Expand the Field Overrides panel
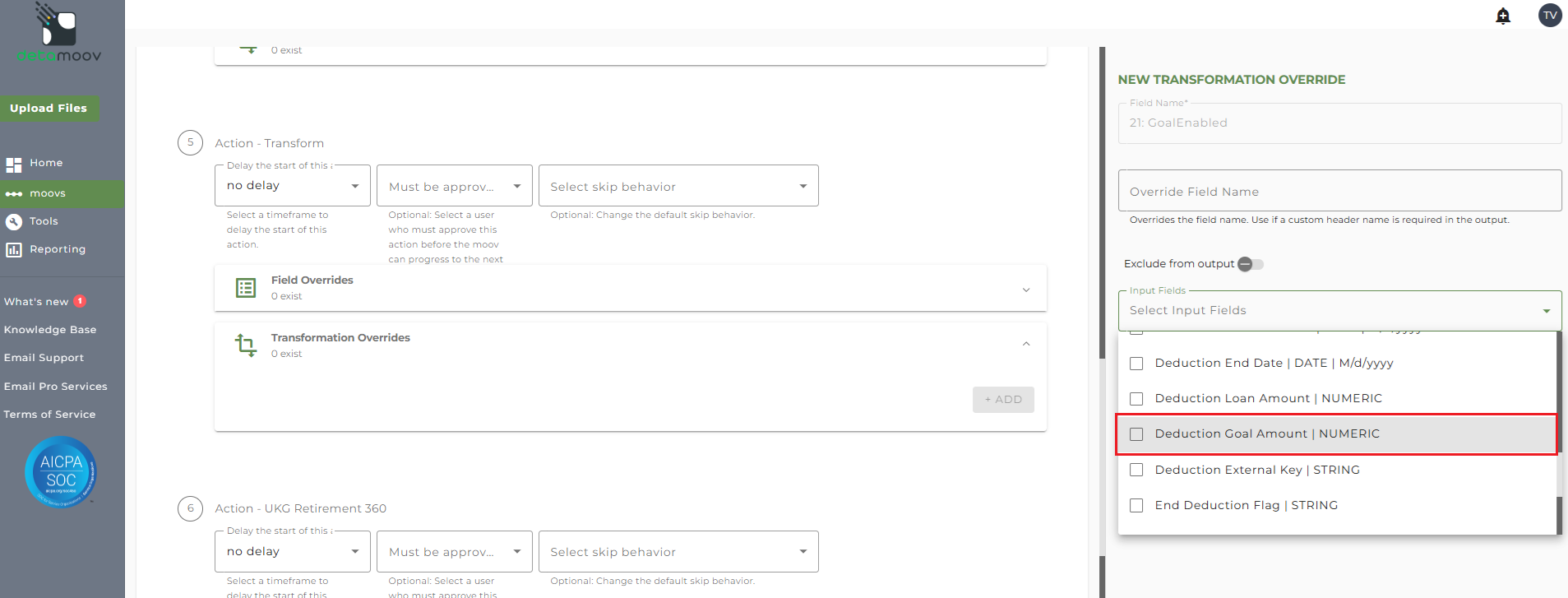This screenshot has height=598, width=1568. tap(1025, 290)
